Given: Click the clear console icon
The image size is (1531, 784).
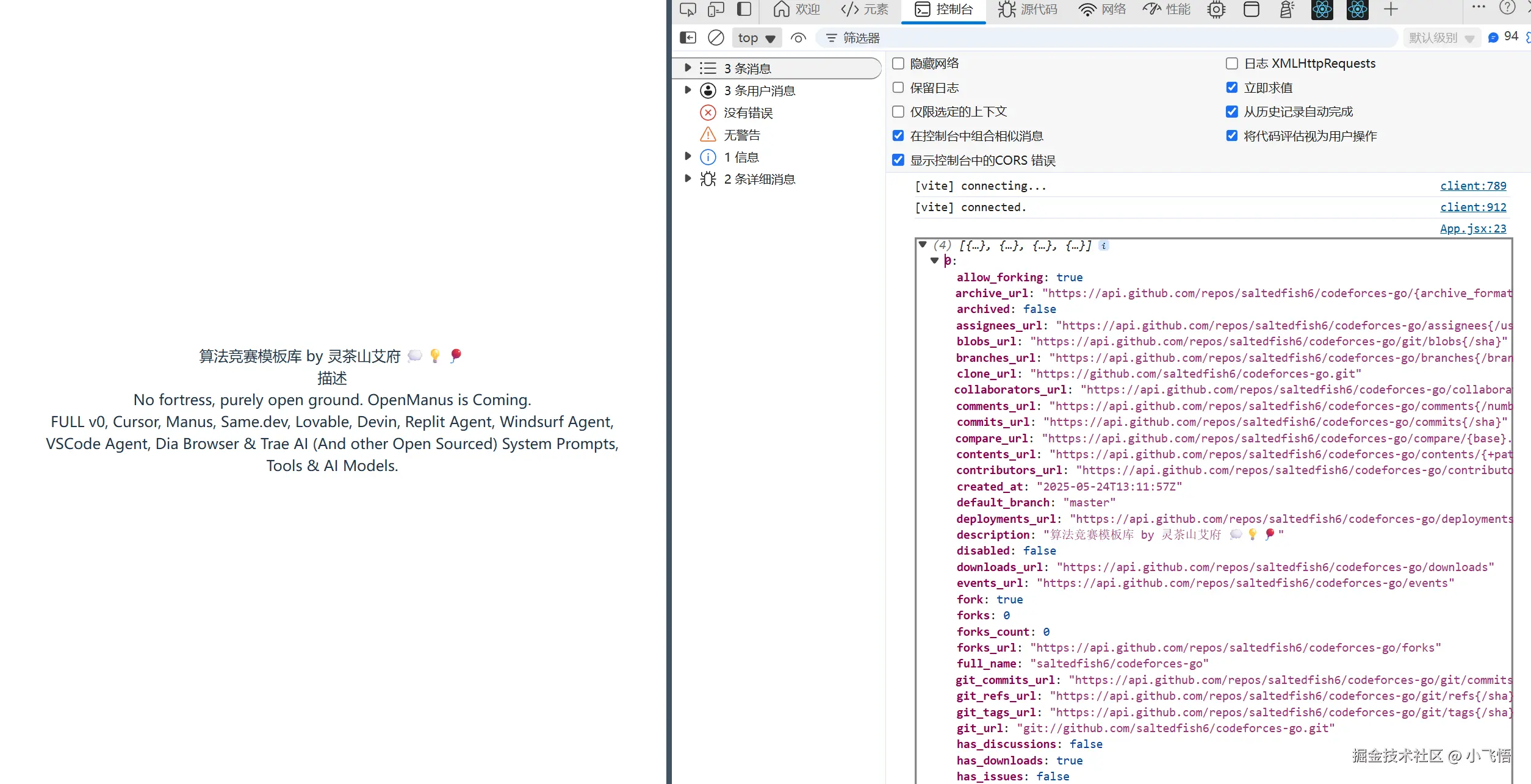Looking at the screenshot, I should [716, 38].
